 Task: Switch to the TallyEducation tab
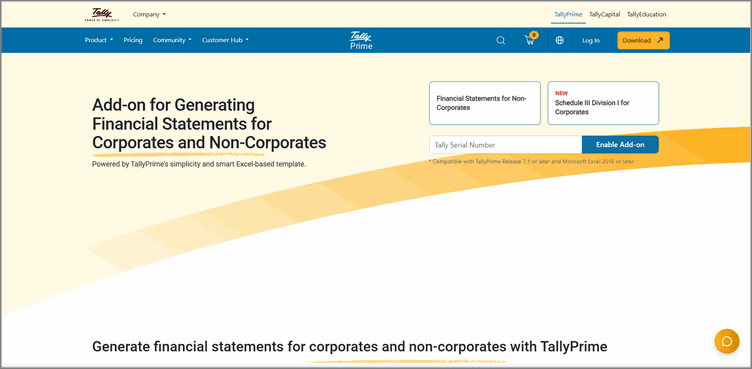[646, 14]
